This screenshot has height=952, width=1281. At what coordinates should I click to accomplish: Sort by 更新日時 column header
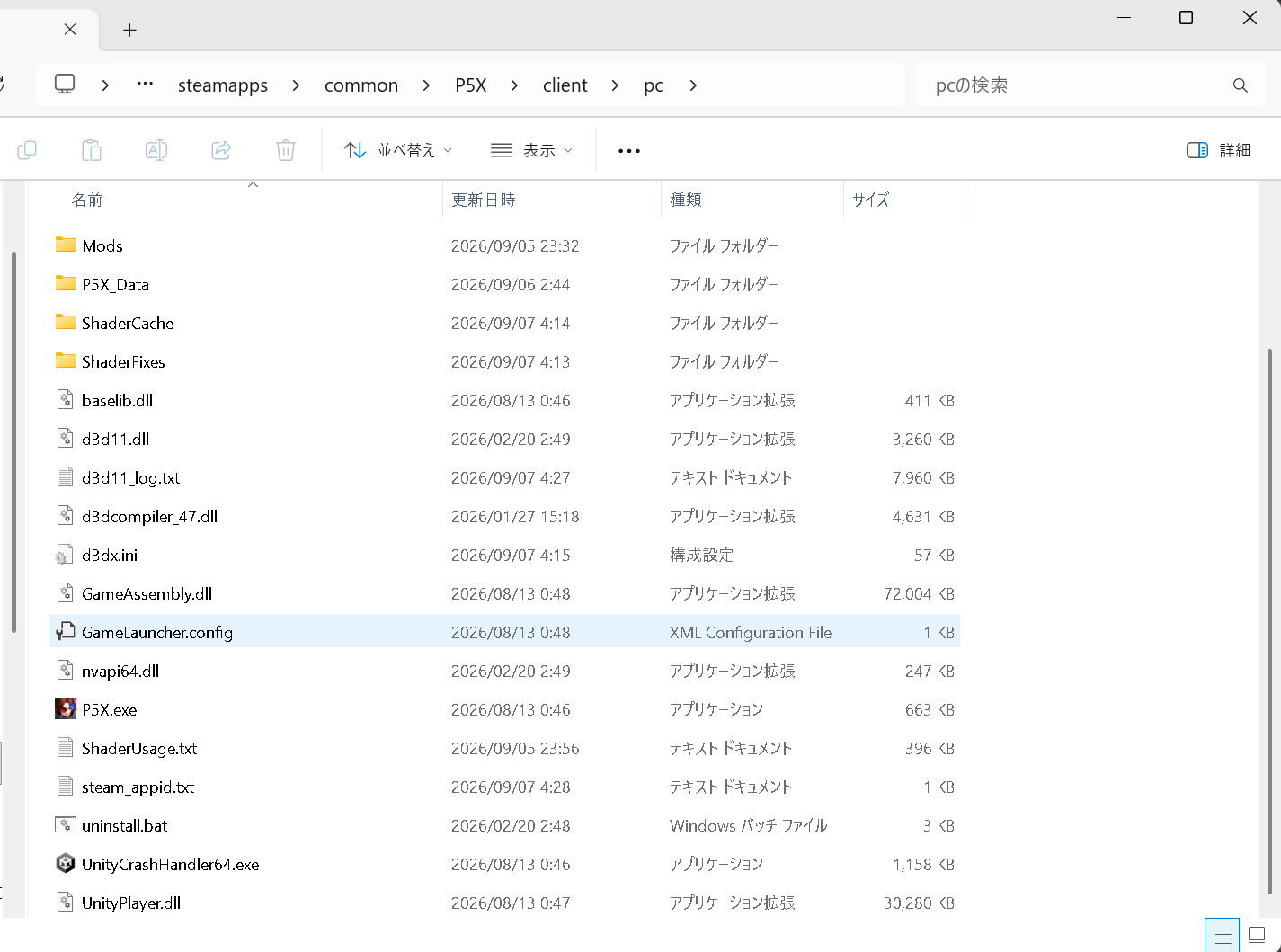(484, 200)
